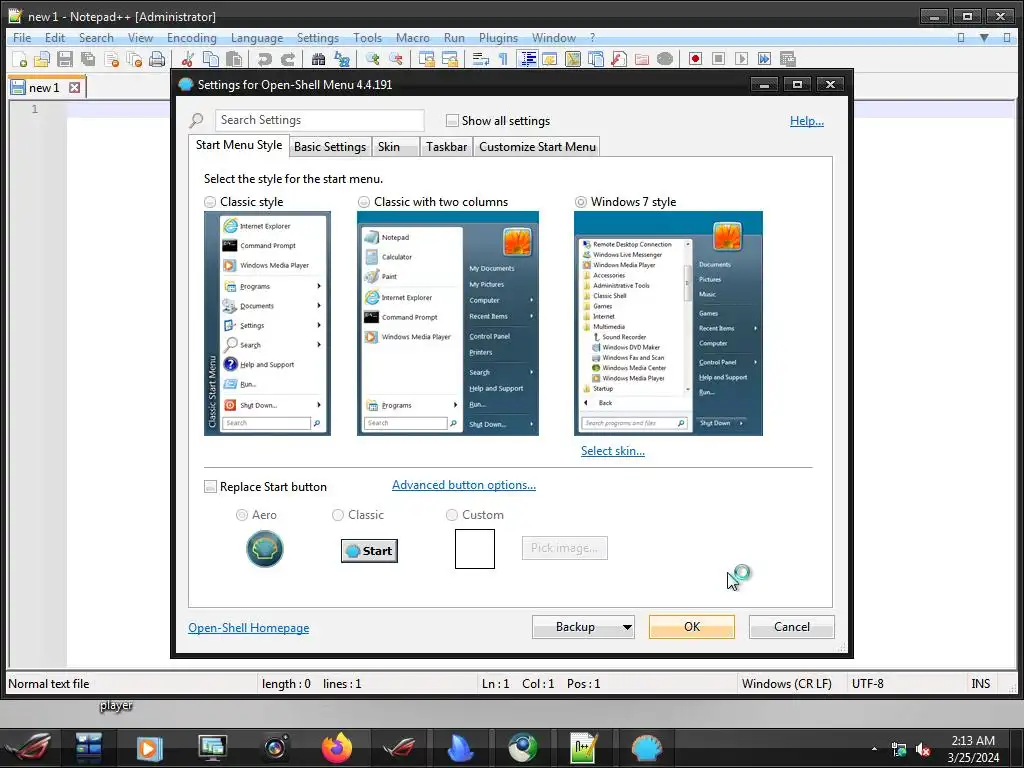Click the Print icon in Notepad++ toolbar
The width and height of the screenshot is (1024, 768).
(157, 59)
